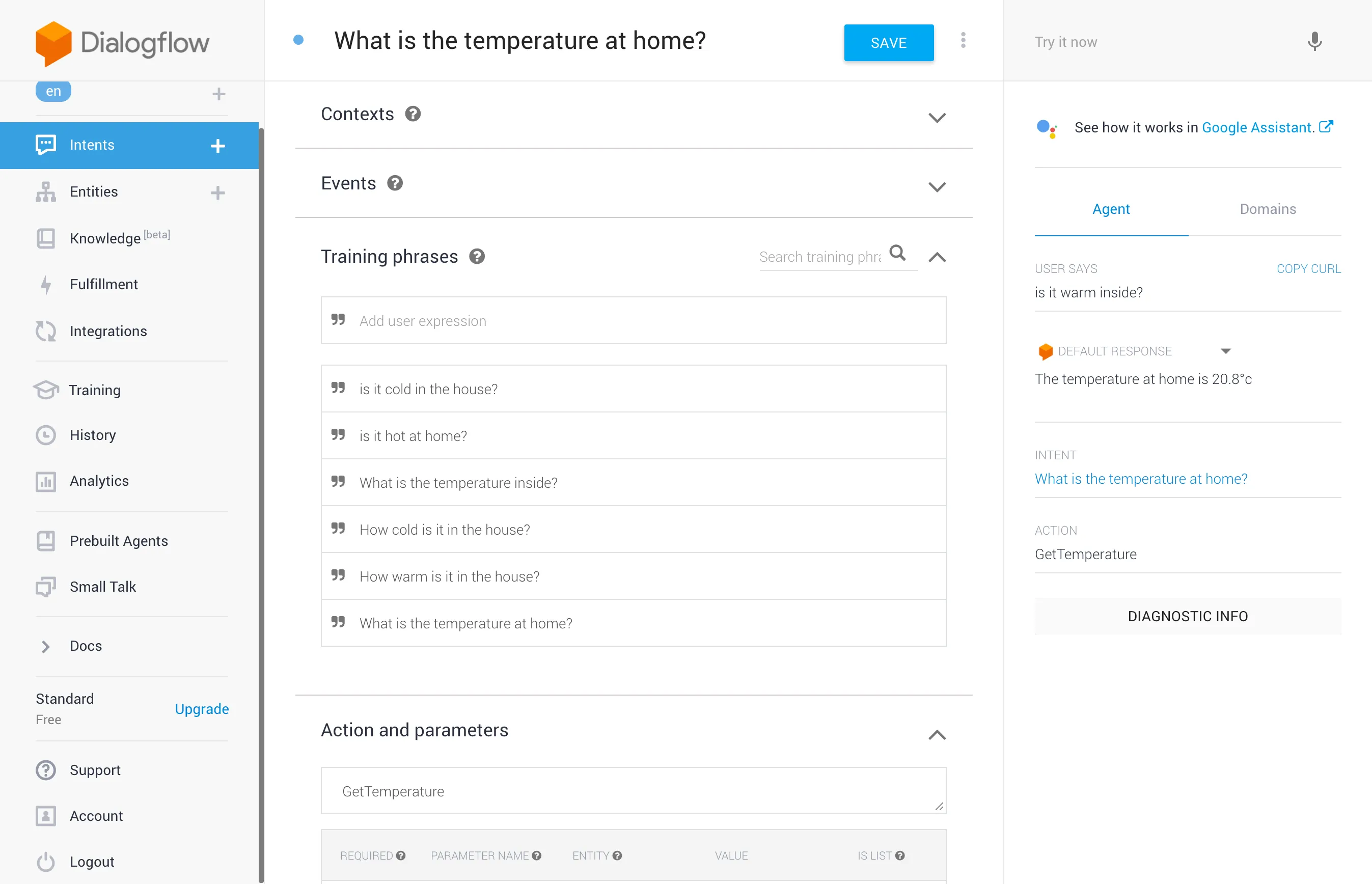
Task: Click the plus icon next to Entities
Action: tap(217, 192)
